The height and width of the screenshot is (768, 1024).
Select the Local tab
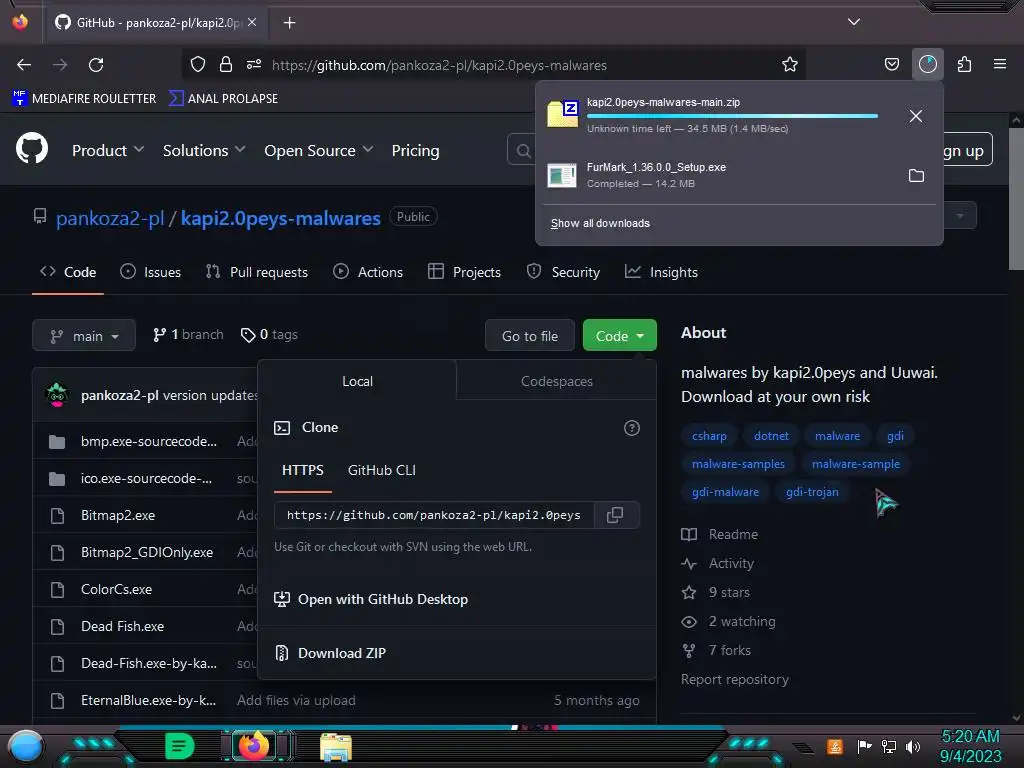pos(357,381)
